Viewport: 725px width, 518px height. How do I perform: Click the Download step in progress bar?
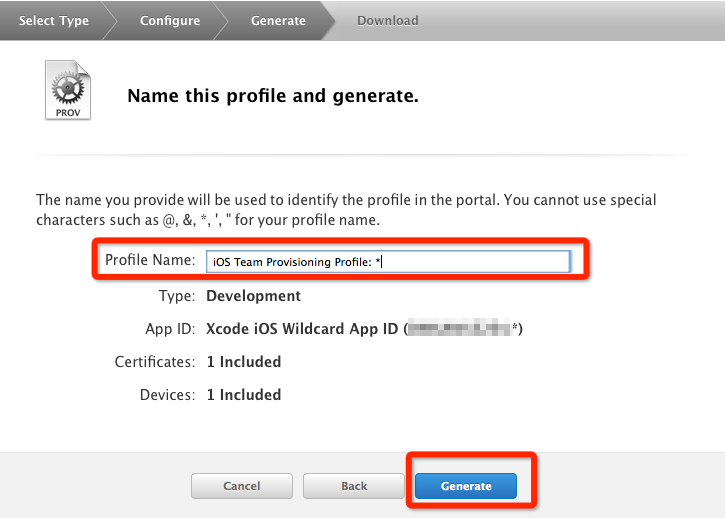pos(388,20)
